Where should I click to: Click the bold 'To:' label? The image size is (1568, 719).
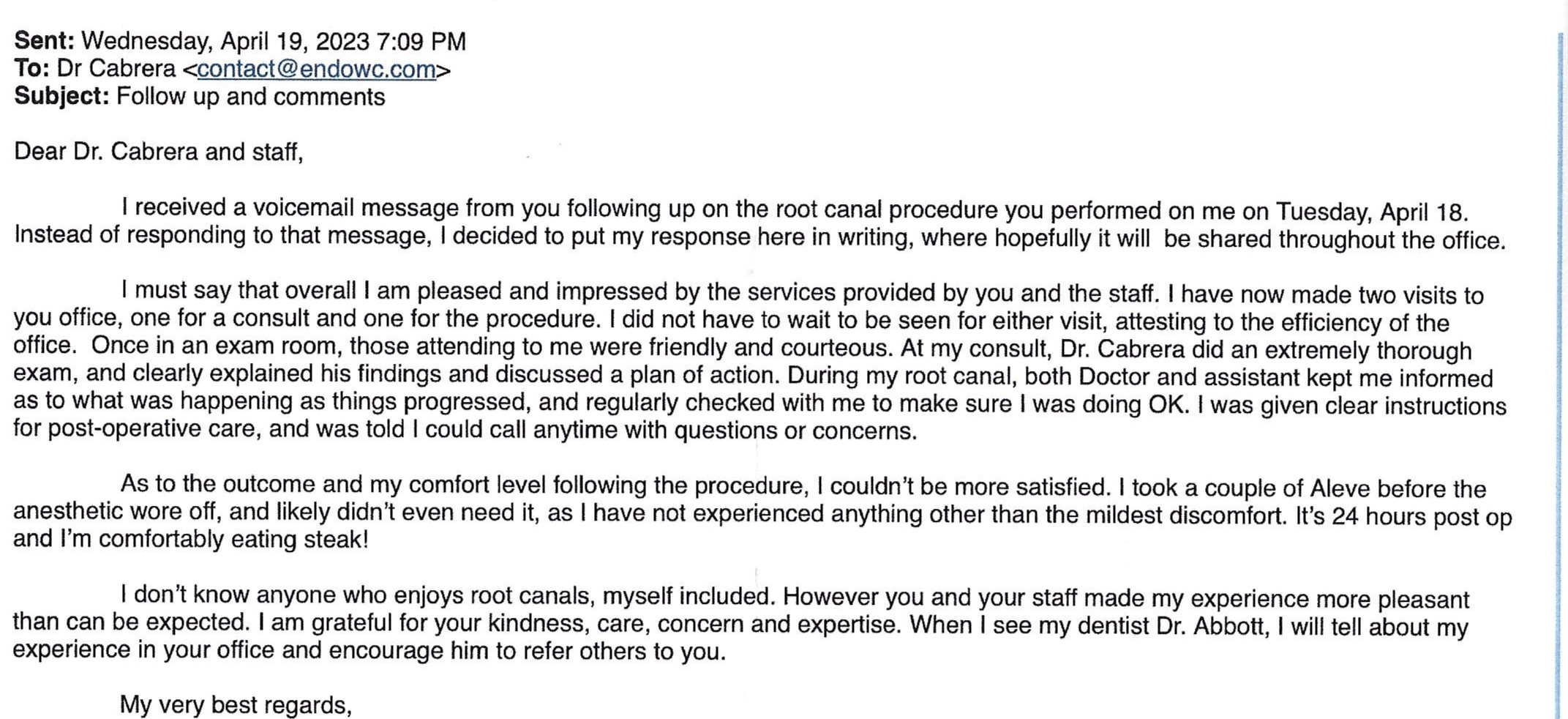click(31, 68)
